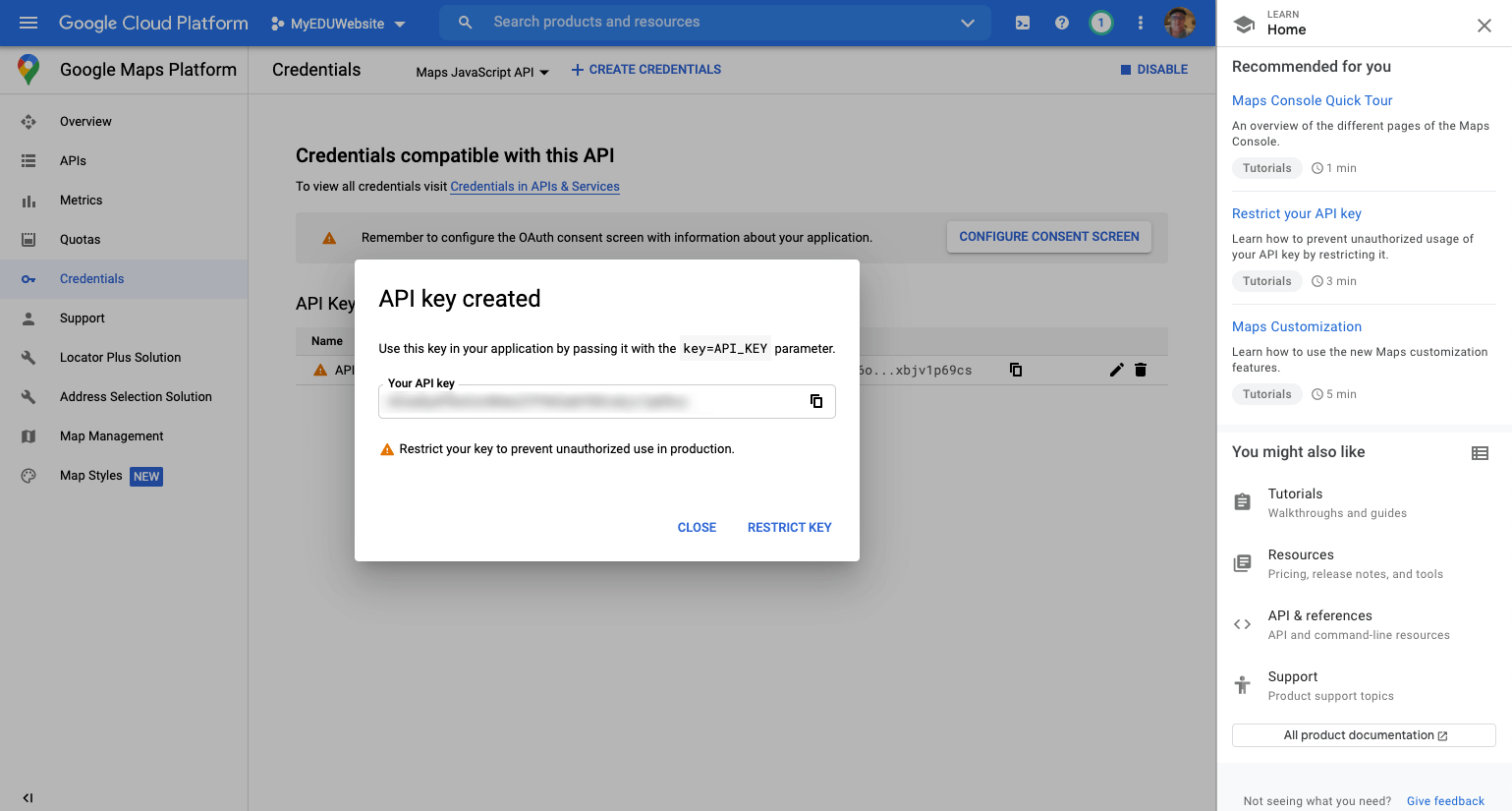Open notifications badge showing 1

tap(1101, 23)
